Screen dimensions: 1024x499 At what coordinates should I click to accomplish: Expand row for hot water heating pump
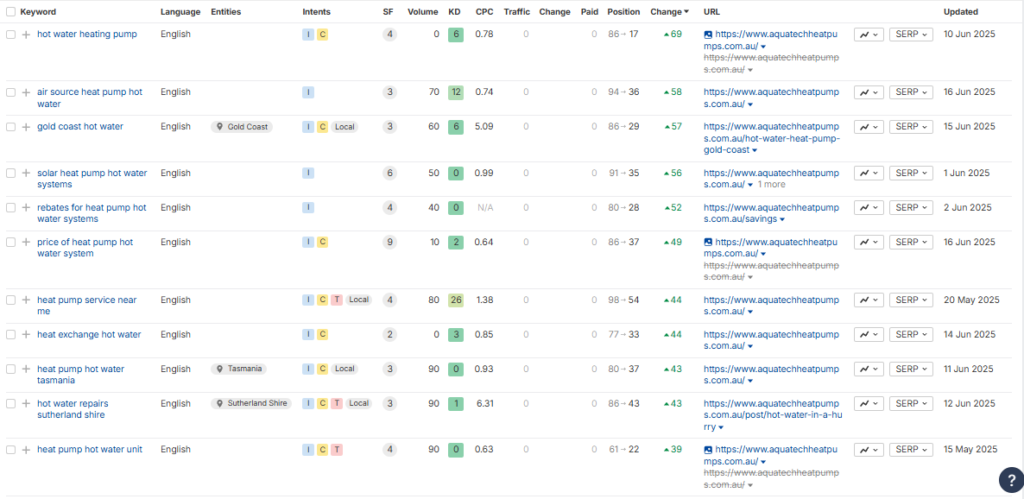[26, 35]
